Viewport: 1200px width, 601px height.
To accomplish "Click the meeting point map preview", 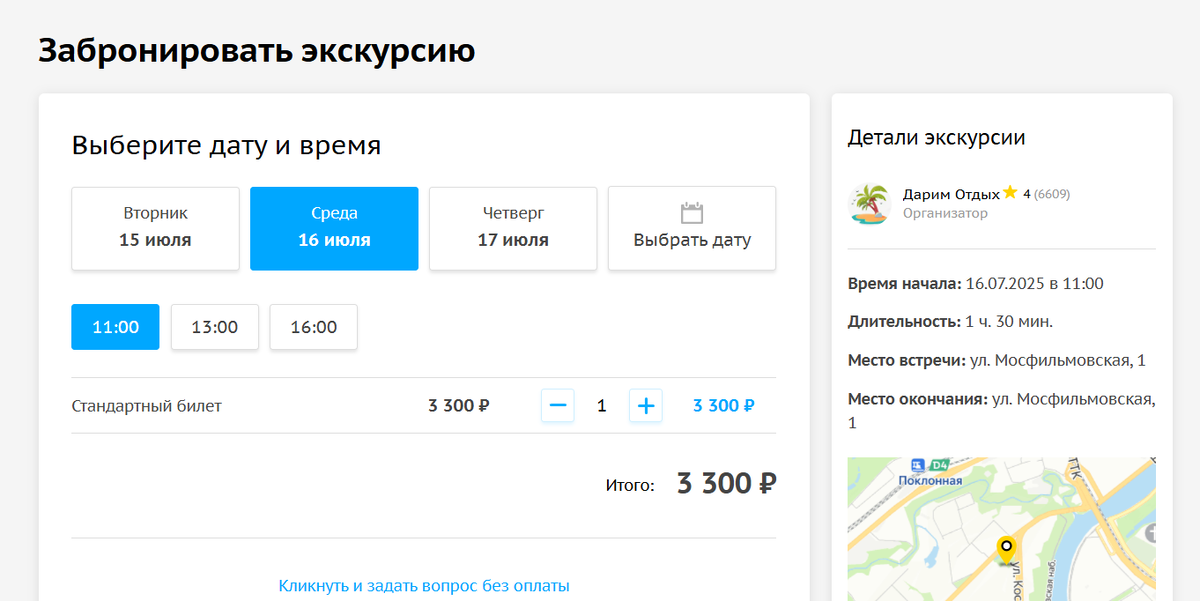I will pos(1000,528).
